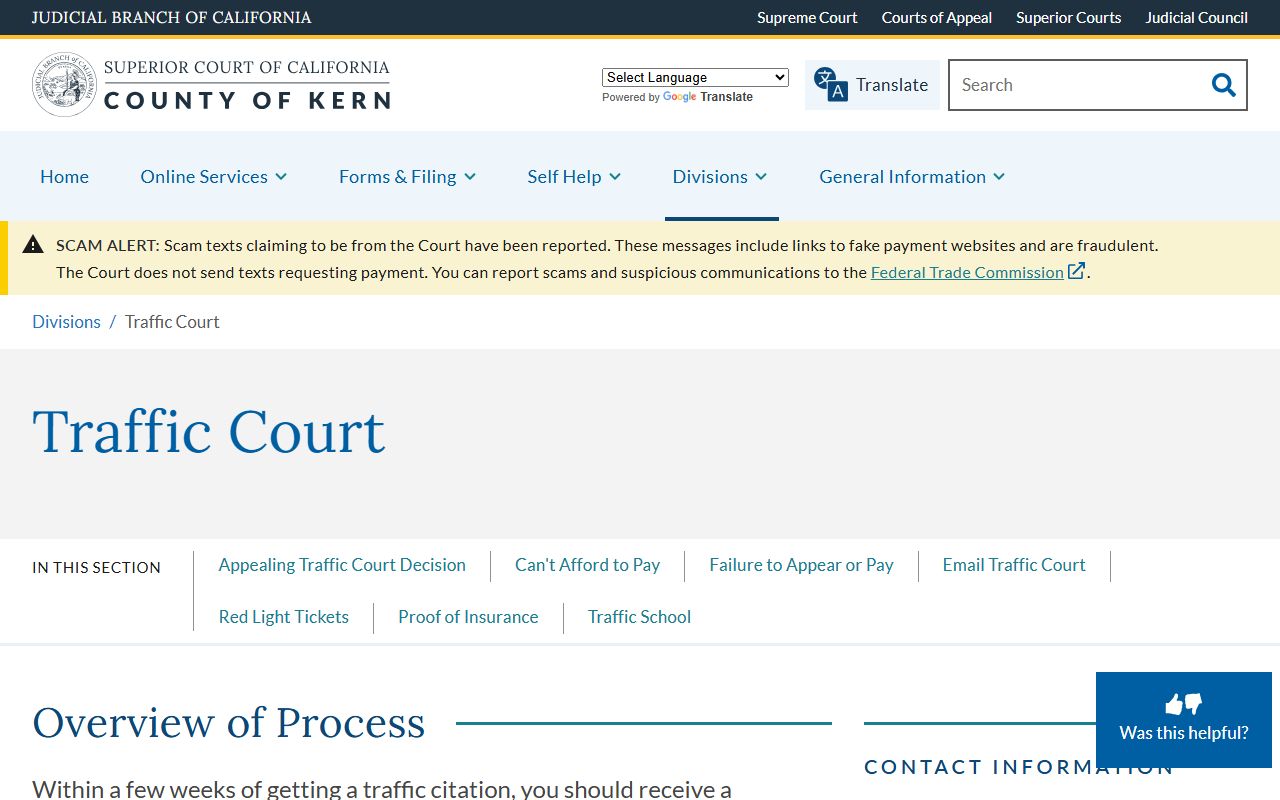Screen dimensions: 1280x800
Task: Click the Powered by Google Translate text
Action: point(677,97)
